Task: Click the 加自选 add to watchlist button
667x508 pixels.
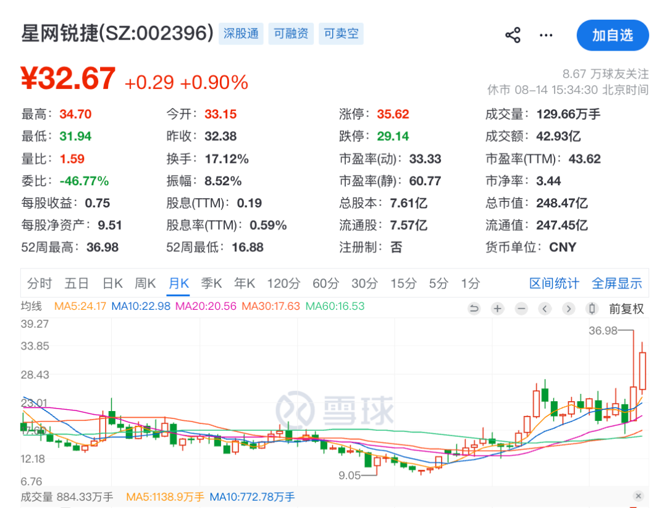Action: click(613, 35)
